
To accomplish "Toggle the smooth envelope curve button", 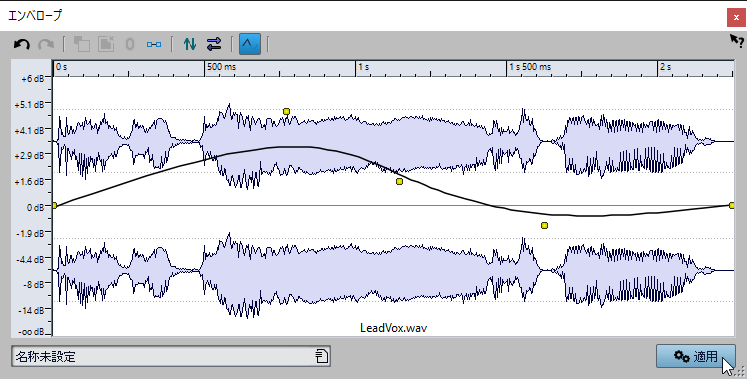I will pyautogui.click(x=250, y=44).
